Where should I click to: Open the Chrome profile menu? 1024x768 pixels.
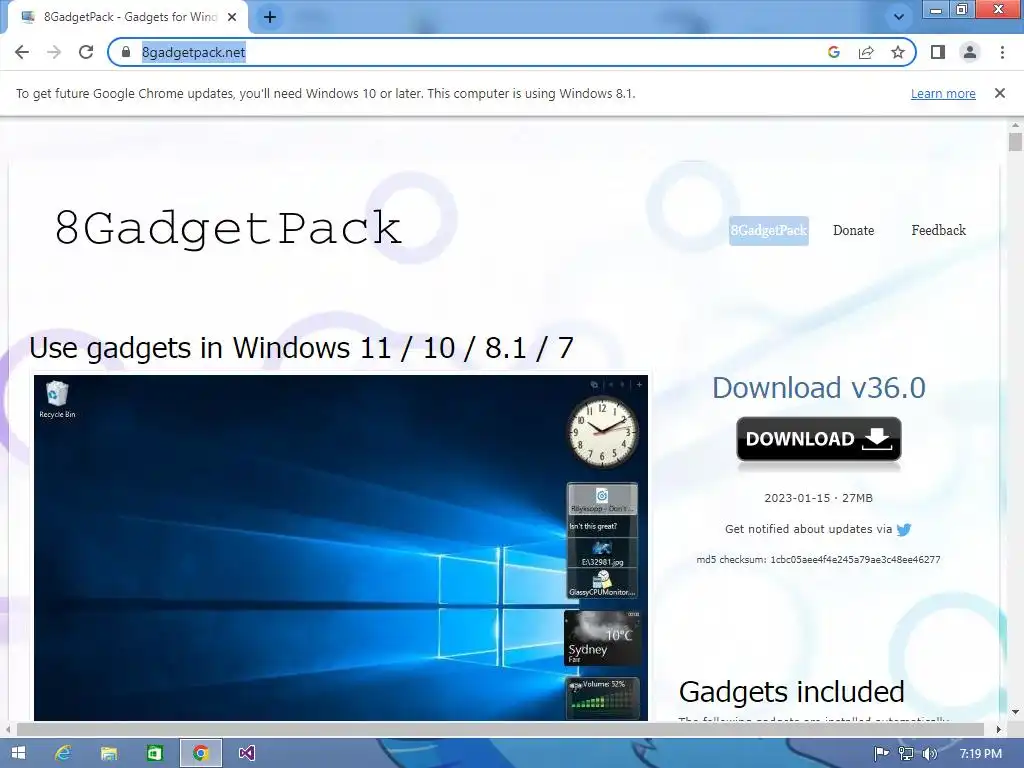pyautogui.click(x=970, y=52)
